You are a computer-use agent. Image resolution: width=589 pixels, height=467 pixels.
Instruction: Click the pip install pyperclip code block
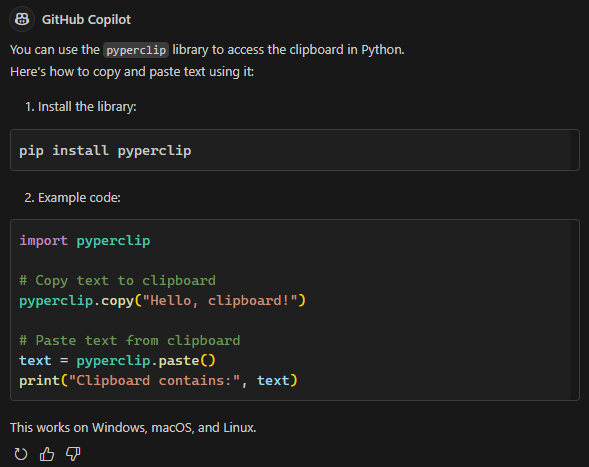[295, 150]
